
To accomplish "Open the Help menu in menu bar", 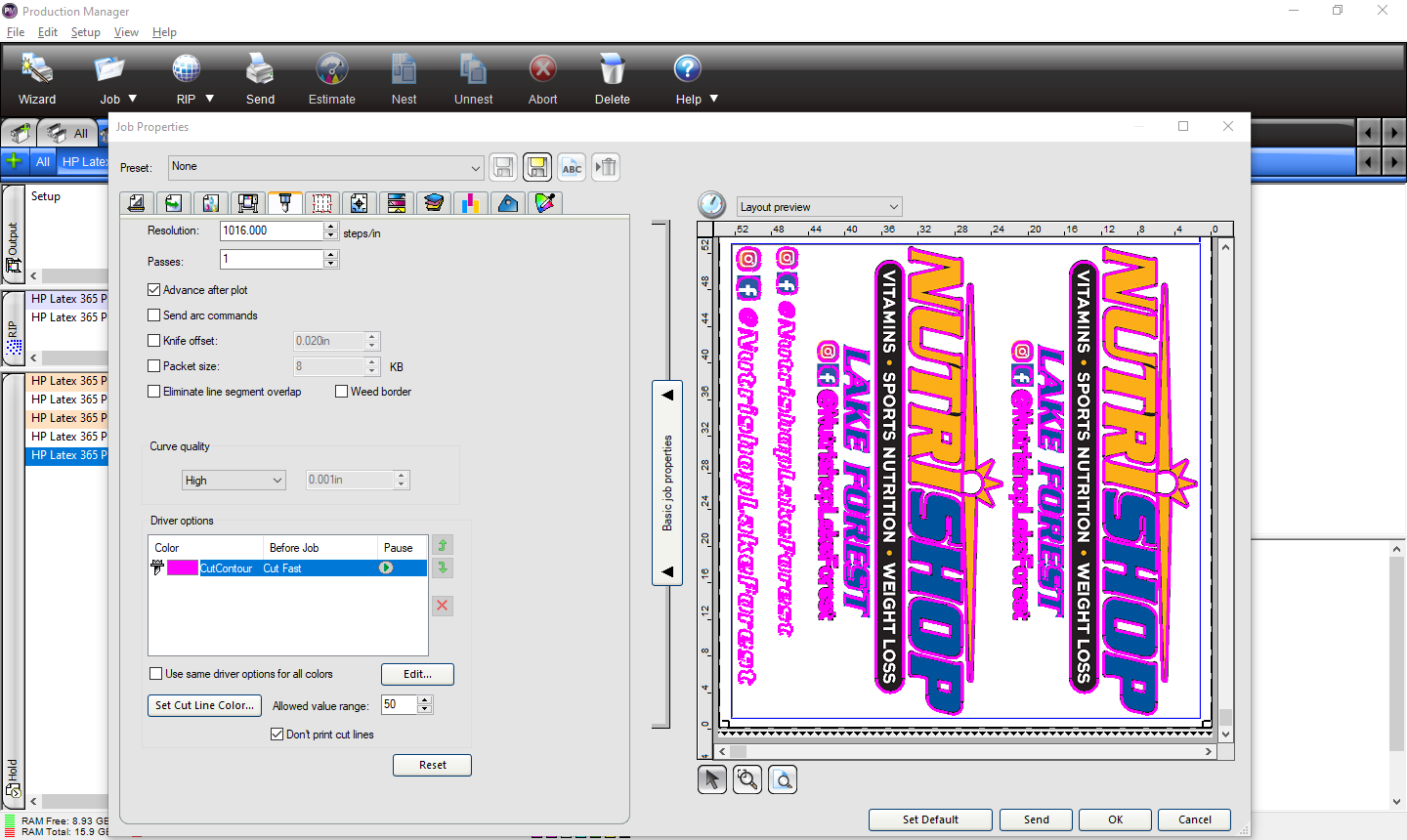I will pos(164,32).
